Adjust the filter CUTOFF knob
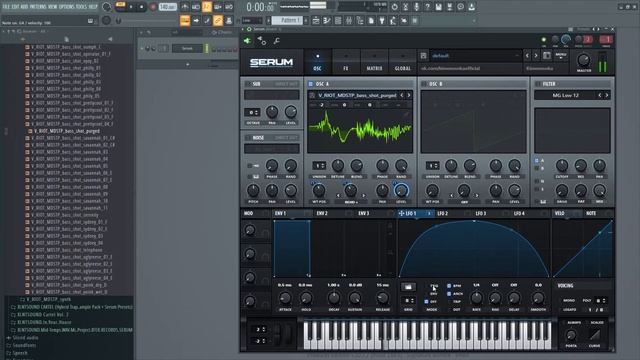 [x=562, y=166]
